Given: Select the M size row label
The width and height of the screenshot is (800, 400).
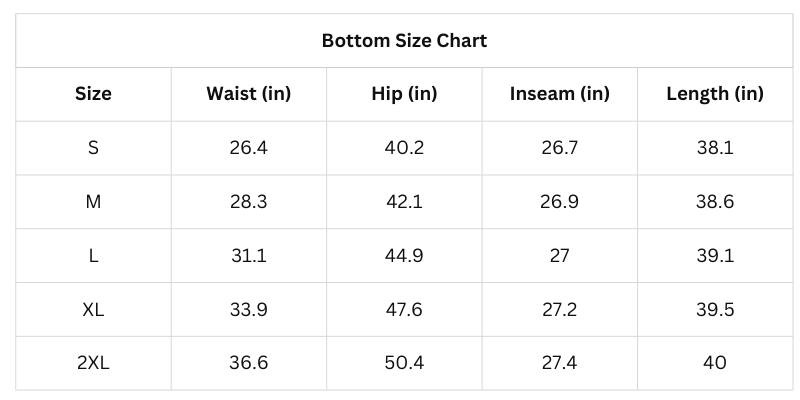Looking at the screenshot, I should pos(93,202).
